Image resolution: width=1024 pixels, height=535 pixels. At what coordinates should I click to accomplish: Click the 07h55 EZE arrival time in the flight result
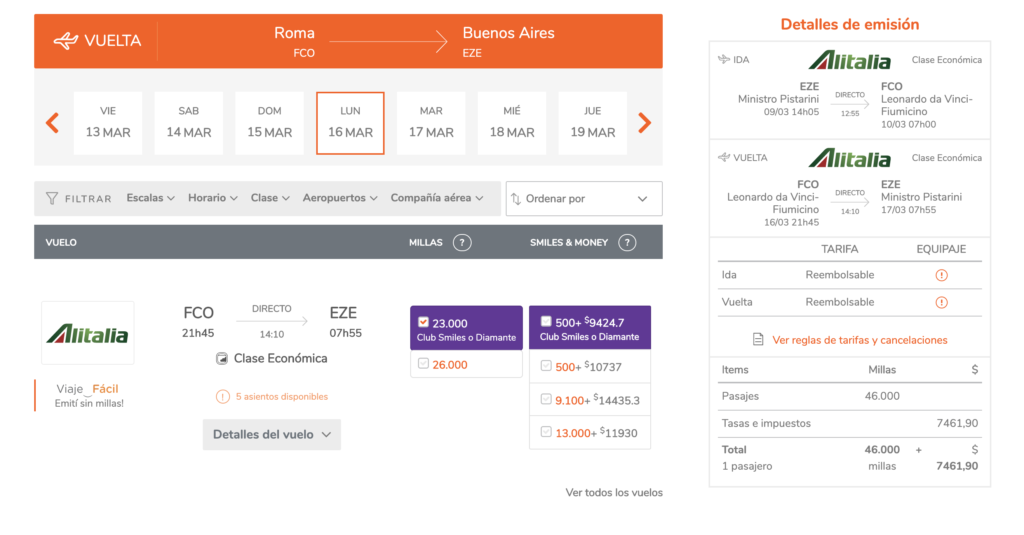(x=345, y=333)
